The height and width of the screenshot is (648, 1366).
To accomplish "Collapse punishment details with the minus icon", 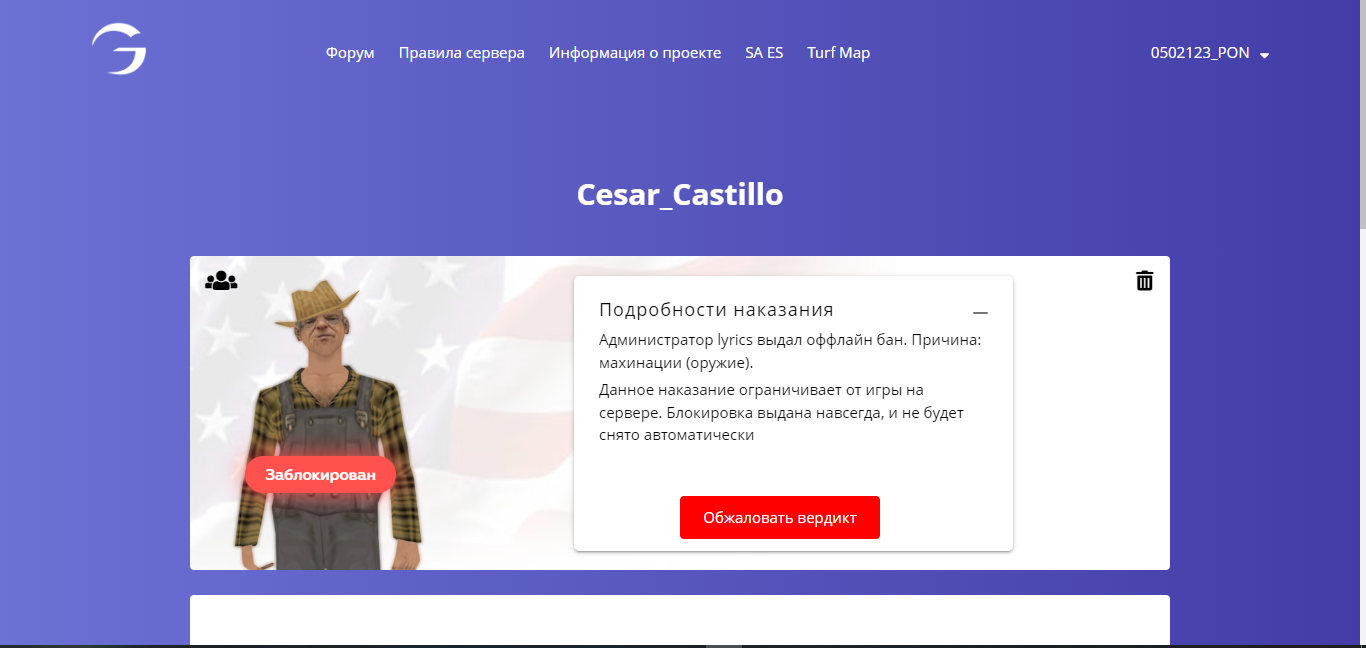I will point(980,313).
